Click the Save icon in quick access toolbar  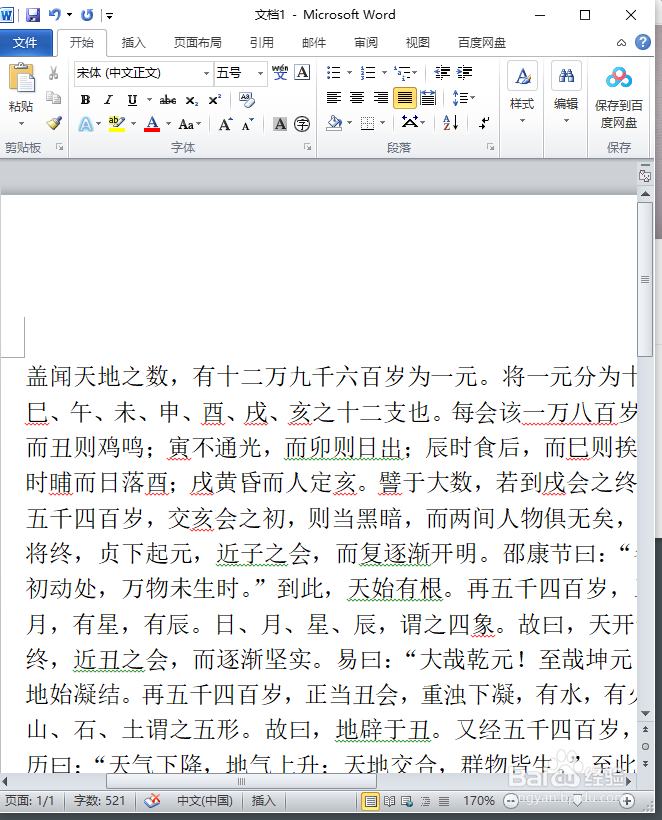(x=33, y=15)
